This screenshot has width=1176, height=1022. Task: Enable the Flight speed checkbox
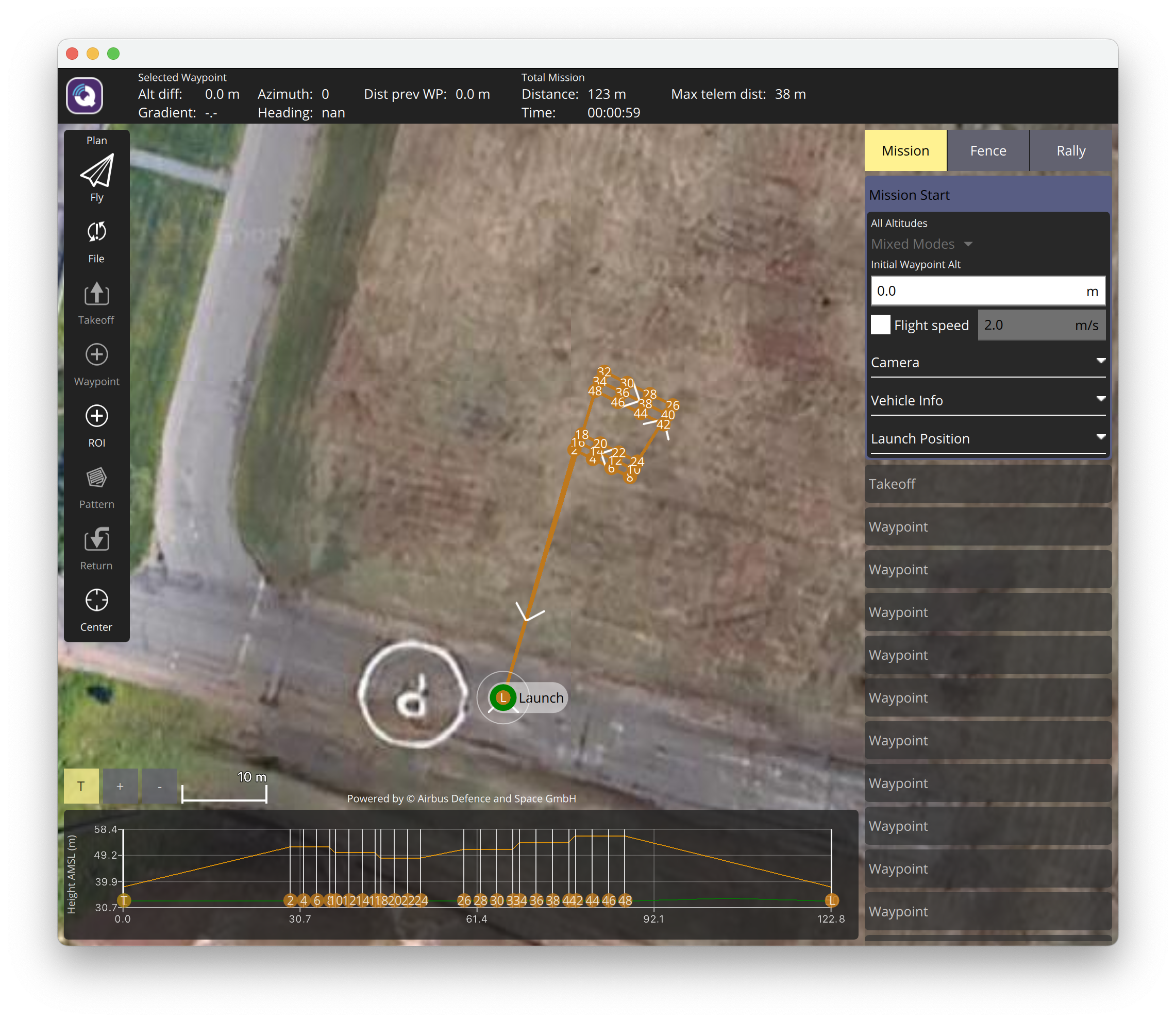coord(880,325)
